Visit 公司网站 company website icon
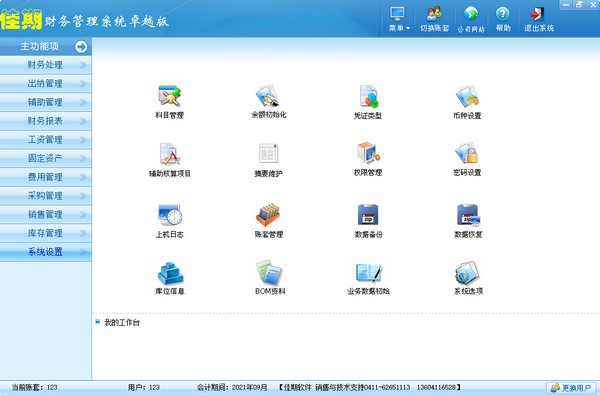600x395 pixels. 471,19
